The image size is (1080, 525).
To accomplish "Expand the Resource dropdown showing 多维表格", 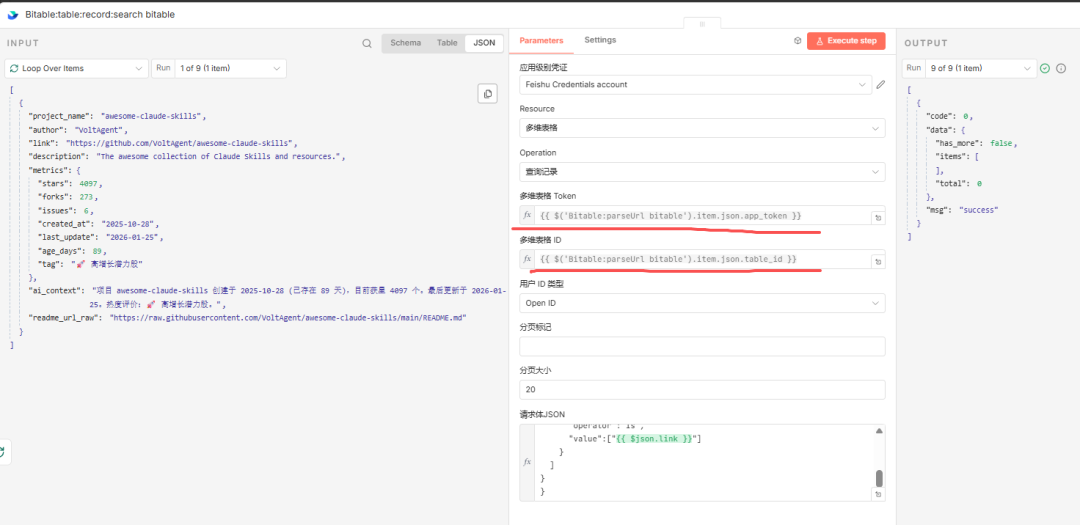I will click(701, 128).
